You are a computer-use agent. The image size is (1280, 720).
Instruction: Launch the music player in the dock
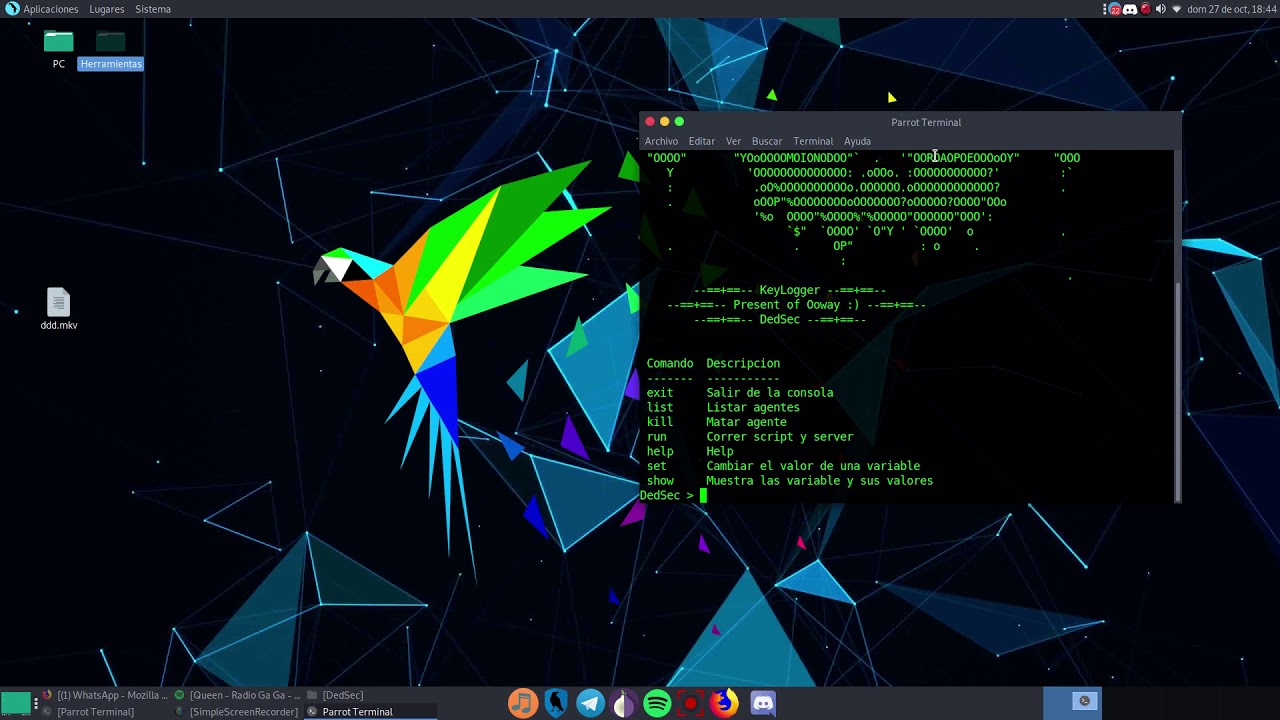(523, 703)
